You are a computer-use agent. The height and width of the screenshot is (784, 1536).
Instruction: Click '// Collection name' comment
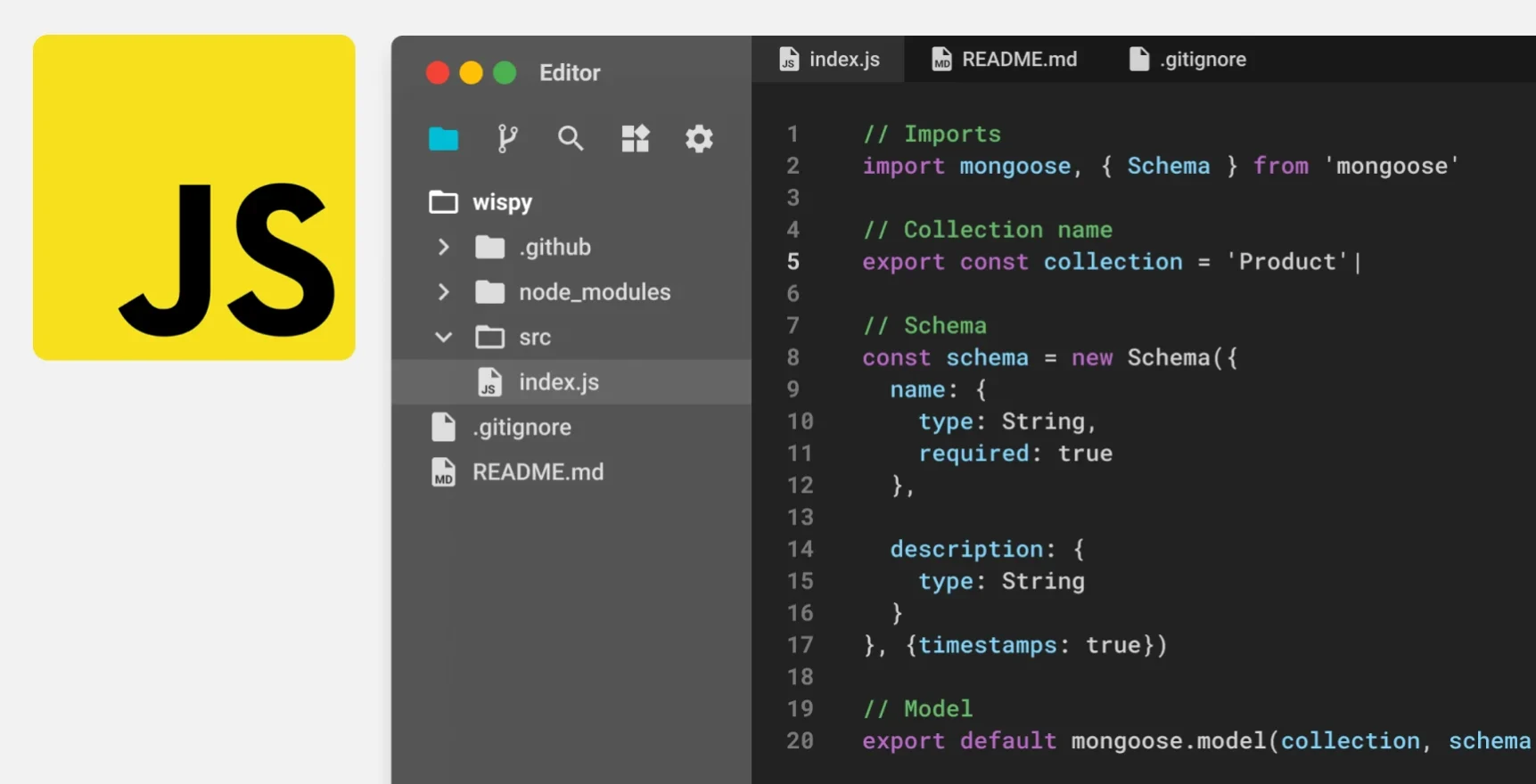click(x=987, y=230)
